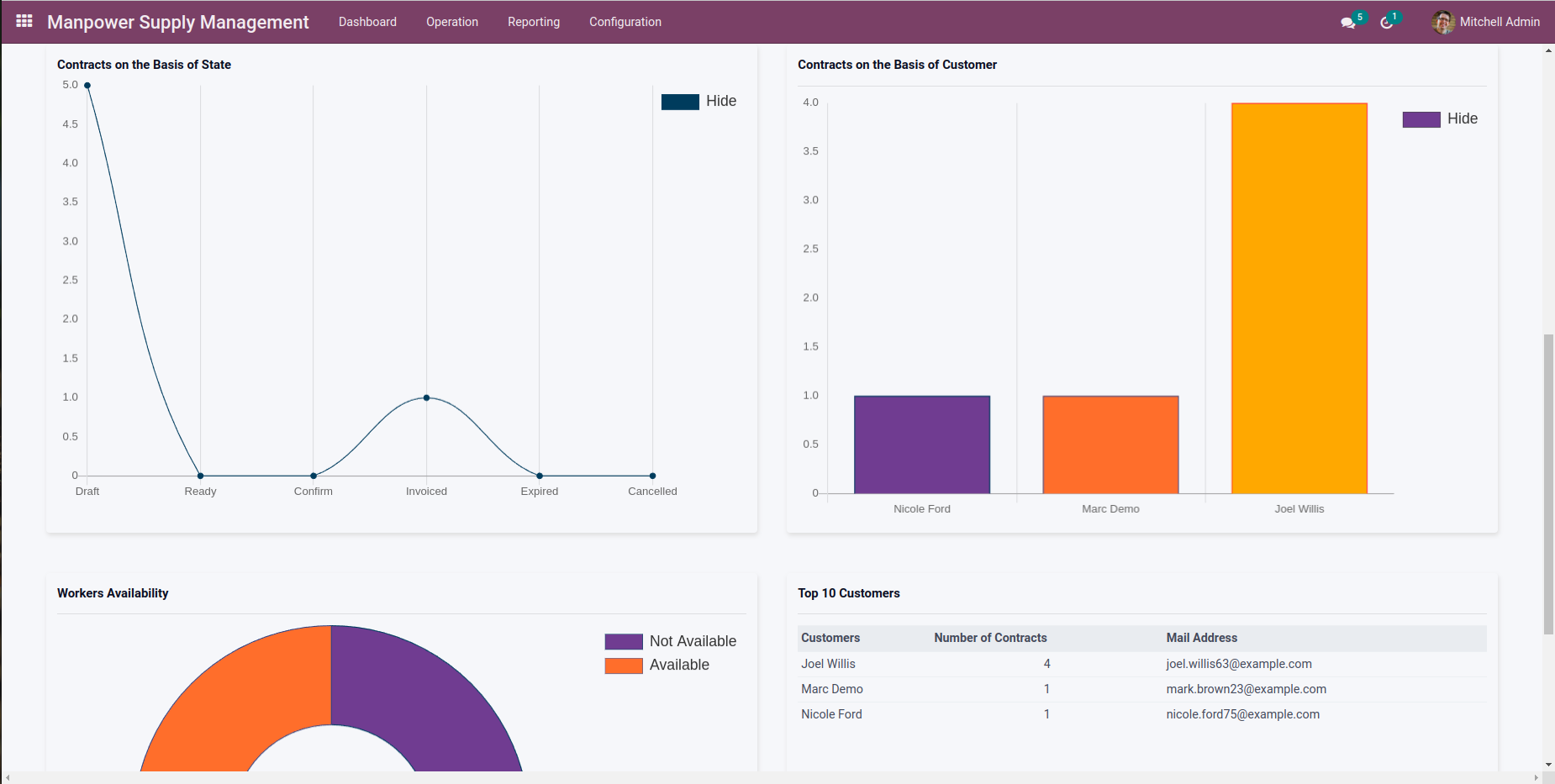
Task: Click the Manpower Supply Management title
Action: click(178, 22)
